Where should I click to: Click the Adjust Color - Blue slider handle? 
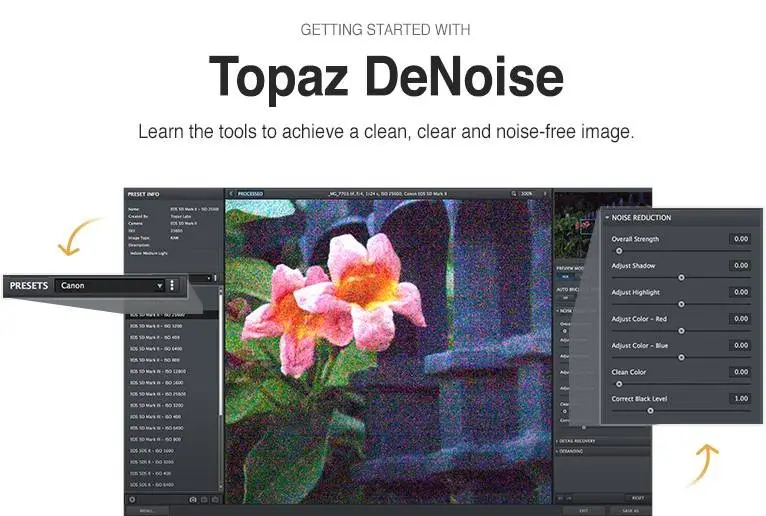(681, 357)
